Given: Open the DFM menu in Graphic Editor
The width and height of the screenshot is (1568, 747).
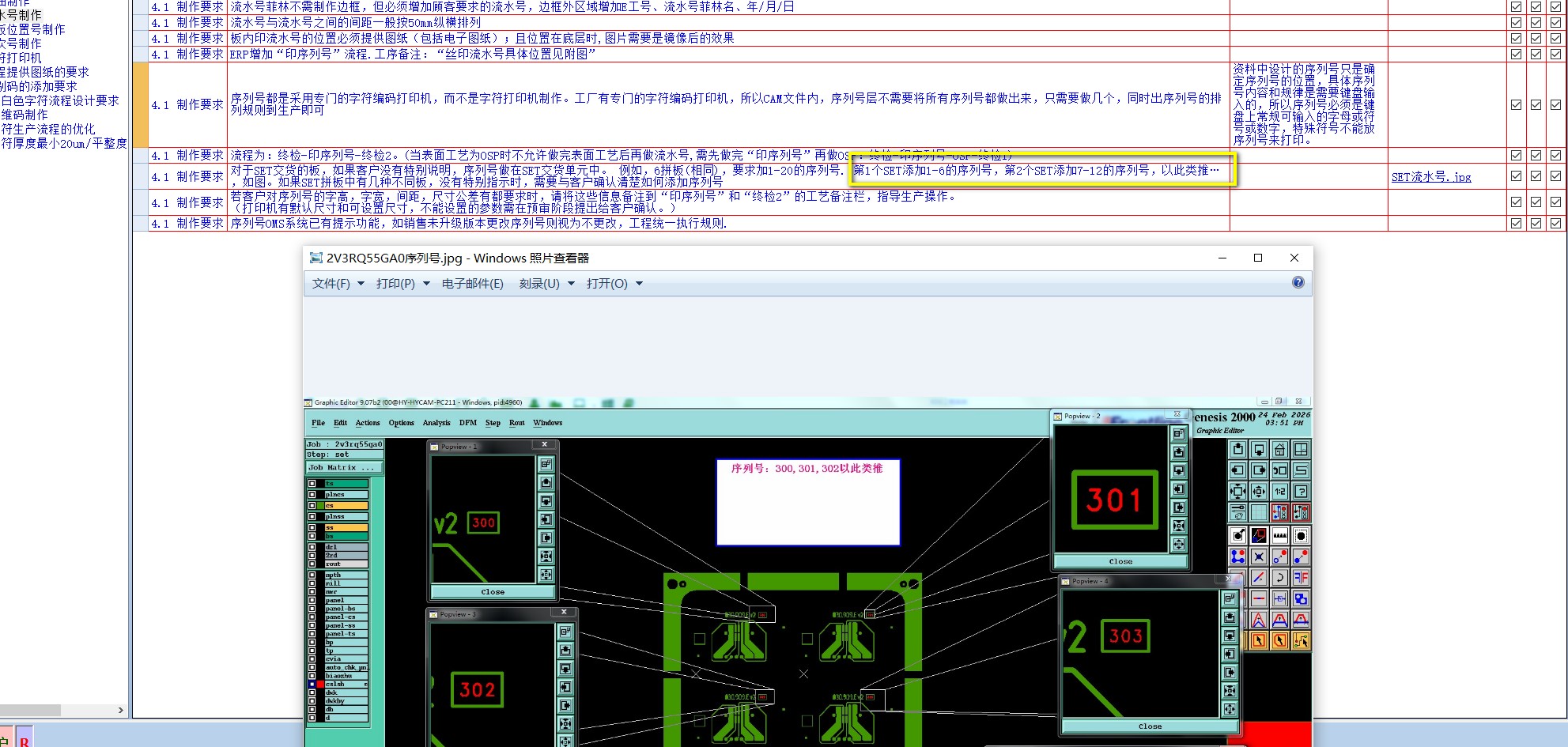Looking at the screenshot, I should (x=468, y=423).
